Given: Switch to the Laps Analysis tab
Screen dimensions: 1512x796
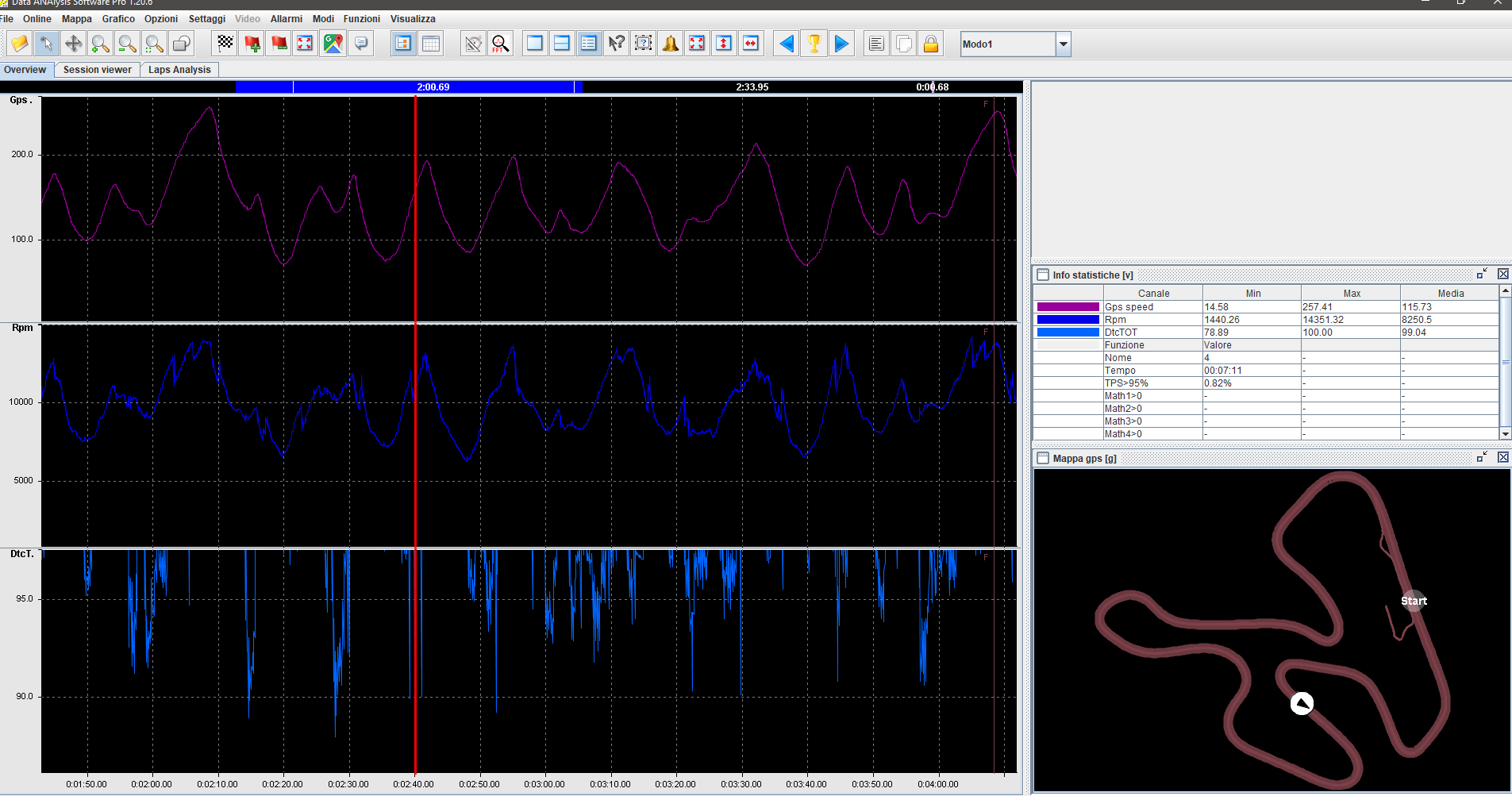Looking at the screenshot, I should (179, 70).
